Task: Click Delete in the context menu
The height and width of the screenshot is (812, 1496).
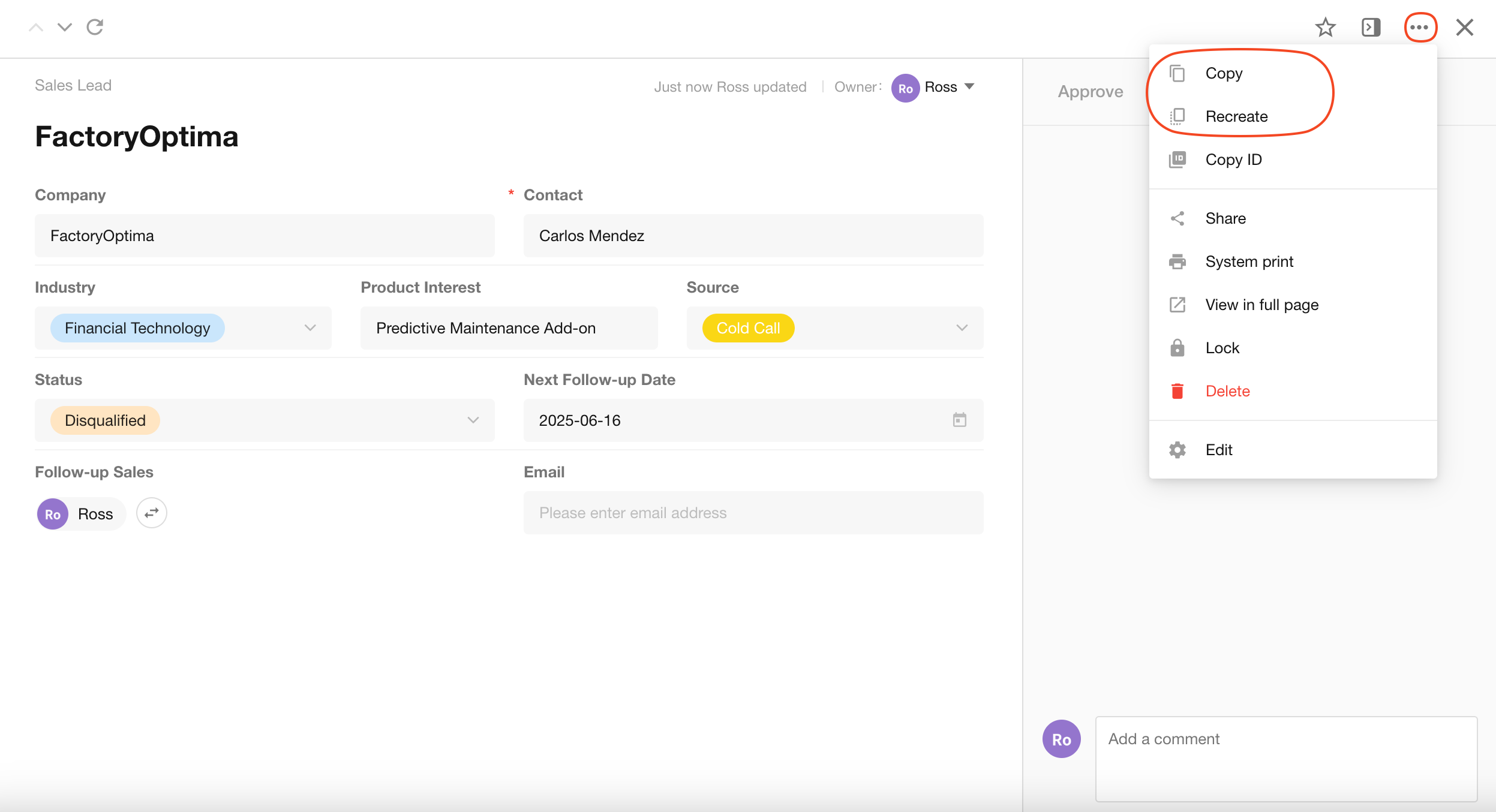Action: (x=1227, y=391)
